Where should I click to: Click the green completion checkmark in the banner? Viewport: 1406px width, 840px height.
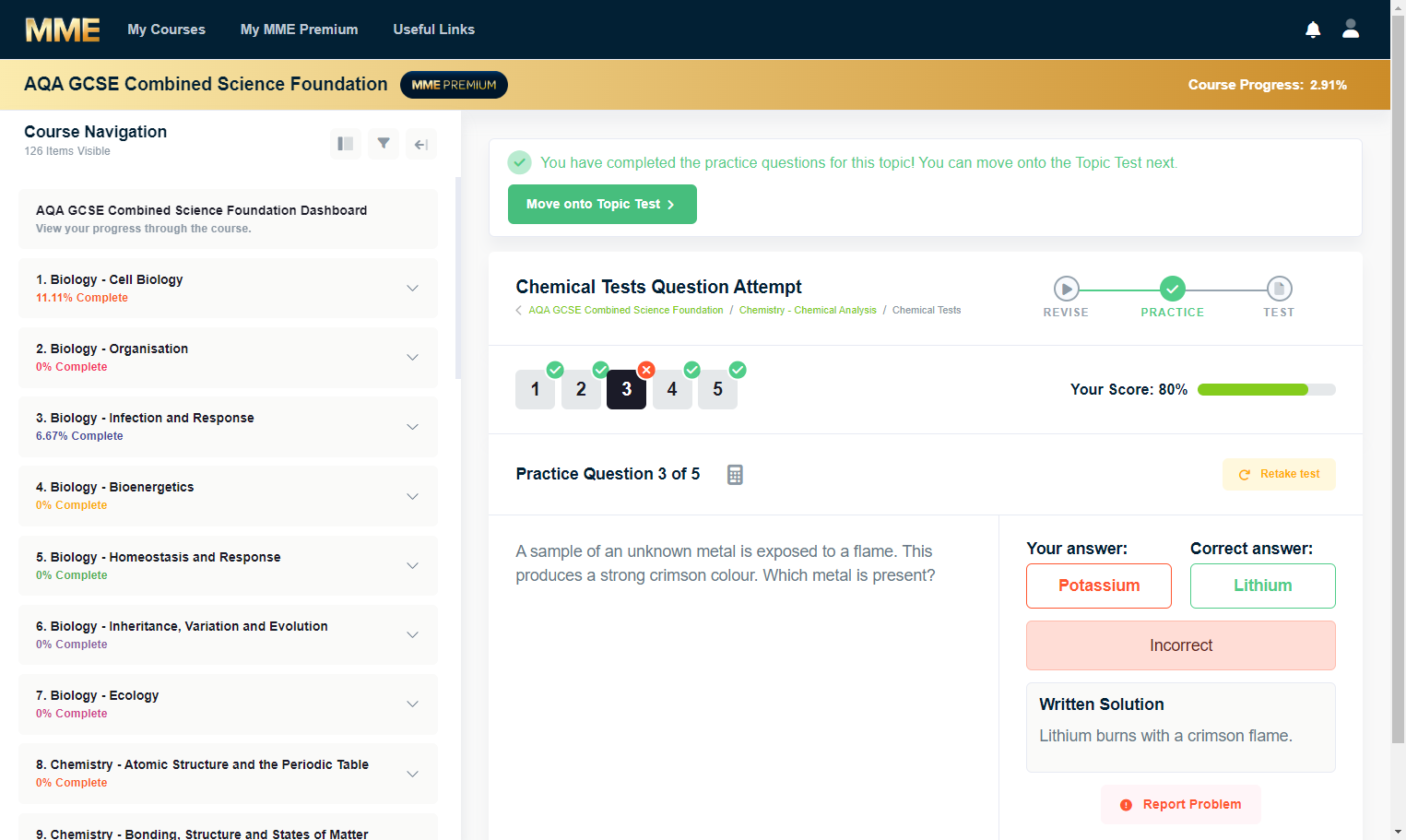(520, 163)
